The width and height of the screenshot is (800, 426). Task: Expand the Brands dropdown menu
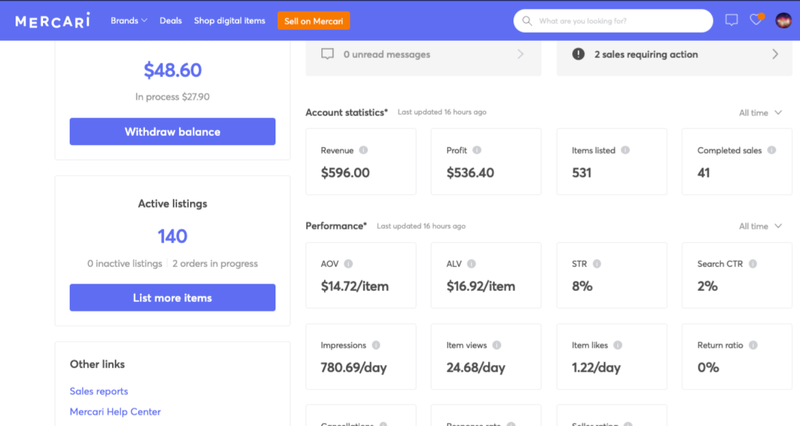(129, 21)
